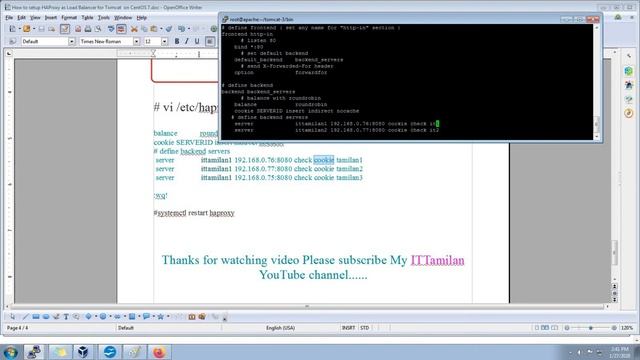The width and height of the screenshot is (640, 360).
Task: Click the PuTTY terminal window vertical scrollbar
Action: coord(597,82)
